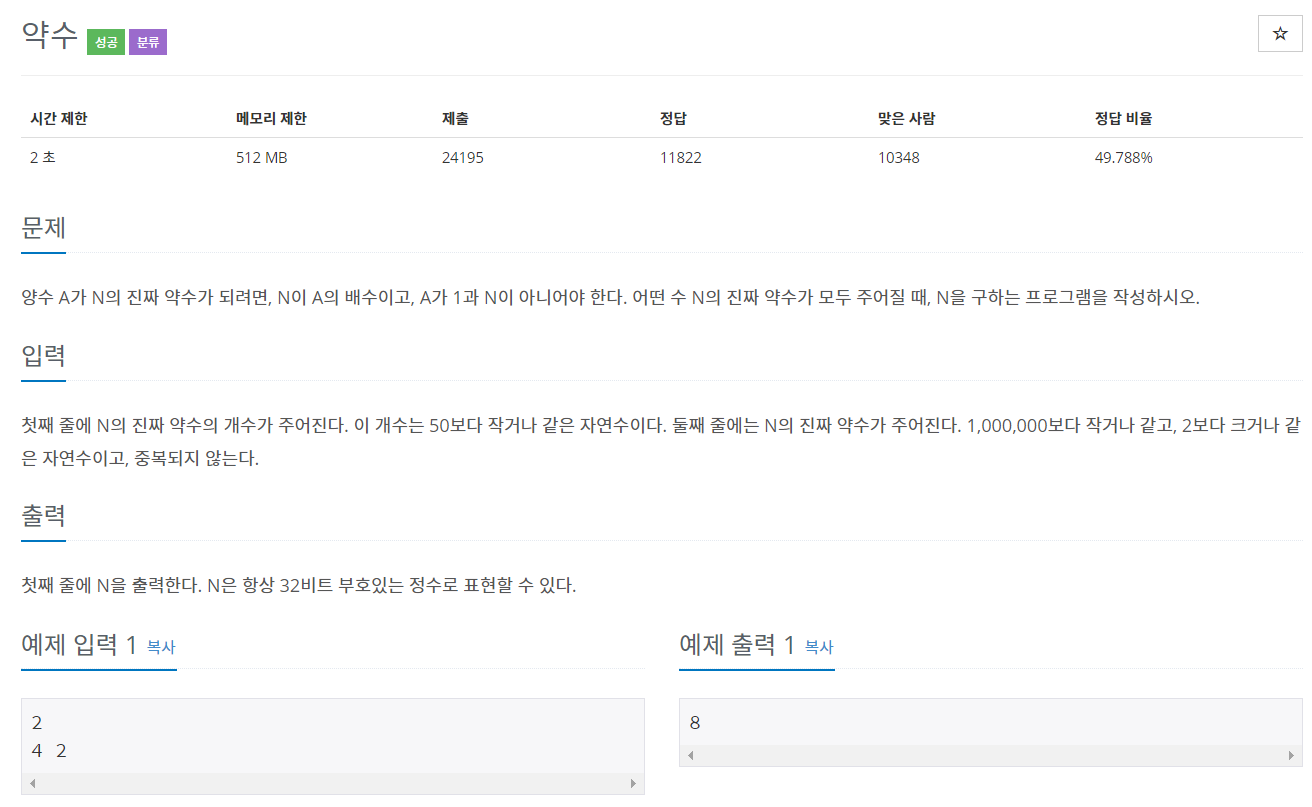Click left scroll arrow in example output box

pos(690,755)
